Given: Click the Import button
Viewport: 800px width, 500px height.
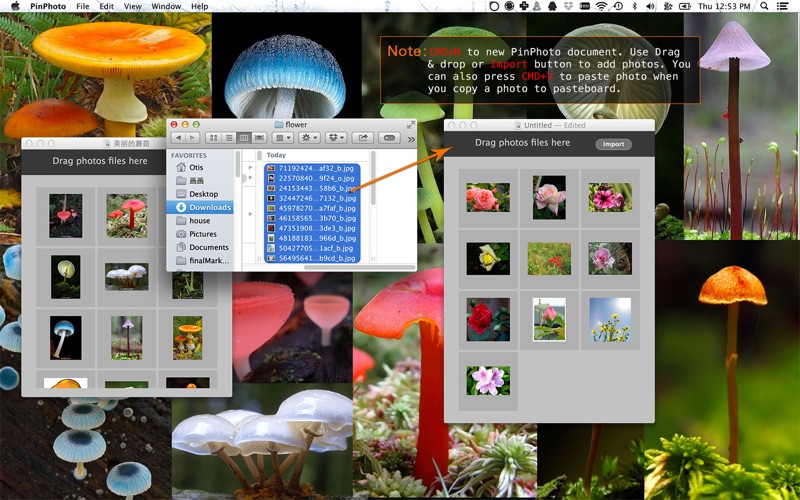Looking at the screenshot, I should pos(613,144).
